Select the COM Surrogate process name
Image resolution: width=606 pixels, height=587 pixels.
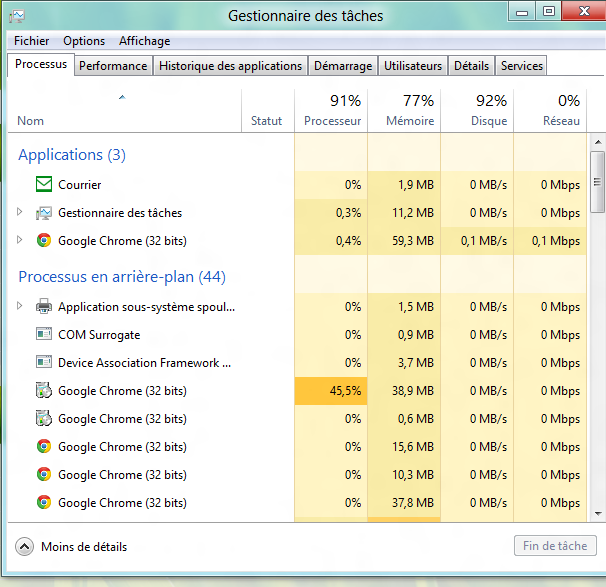point(99,335)
